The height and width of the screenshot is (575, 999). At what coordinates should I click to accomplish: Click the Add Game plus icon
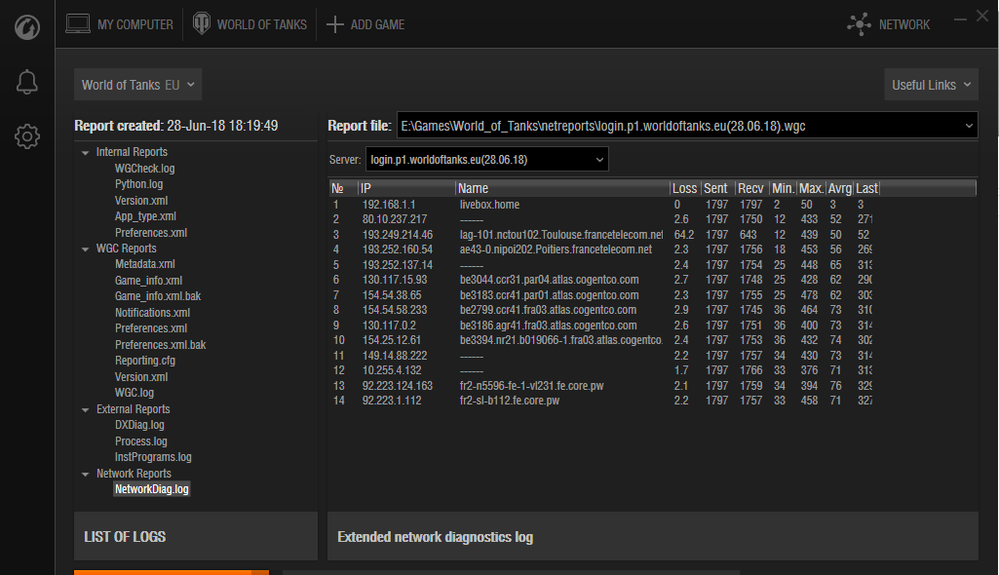pos(335,24)
